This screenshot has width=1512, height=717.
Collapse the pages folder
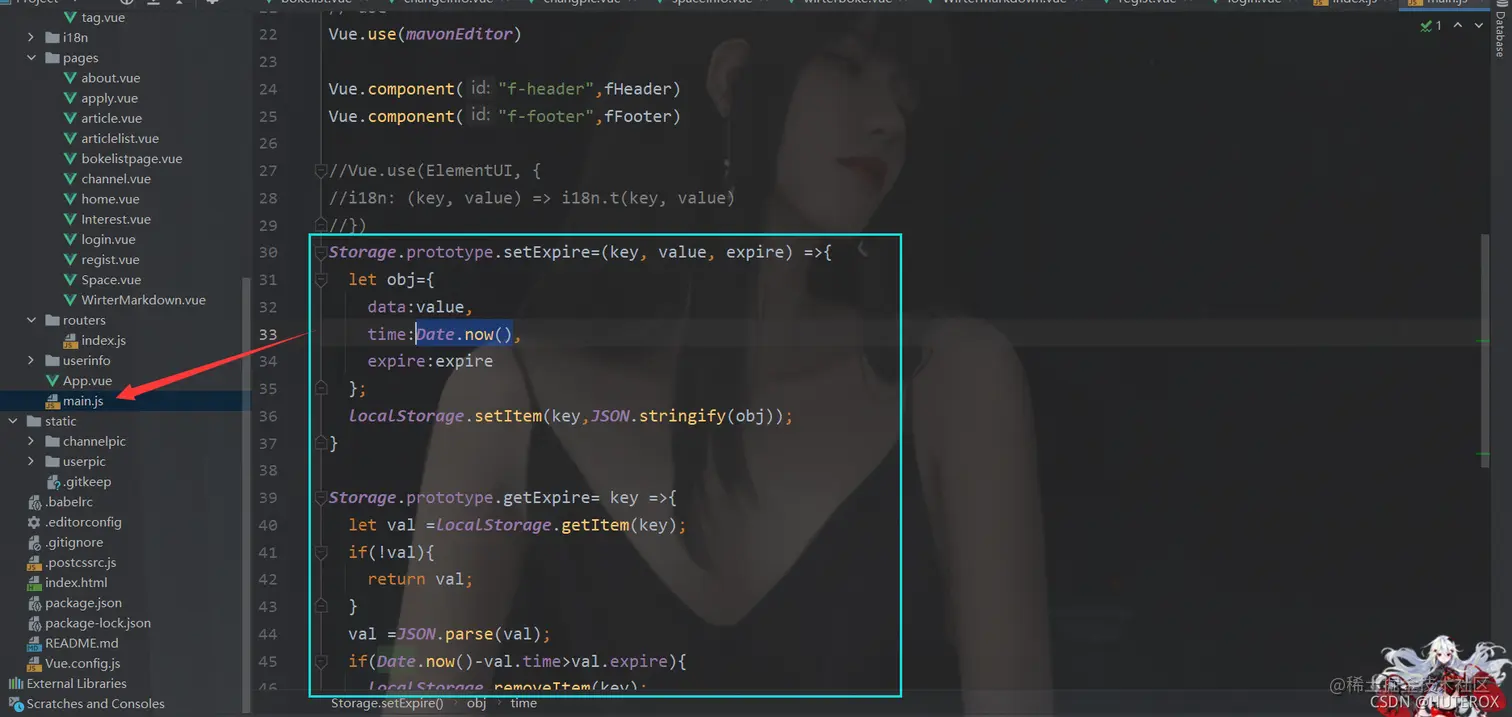[x=31, y=58]
